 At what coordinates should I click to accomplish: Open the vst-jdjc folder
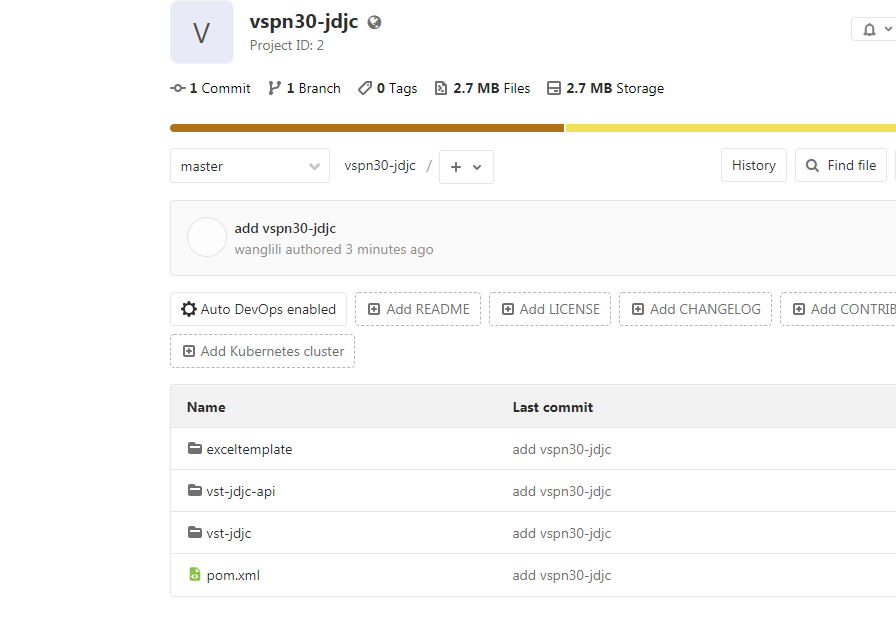[x=228, y=533]
